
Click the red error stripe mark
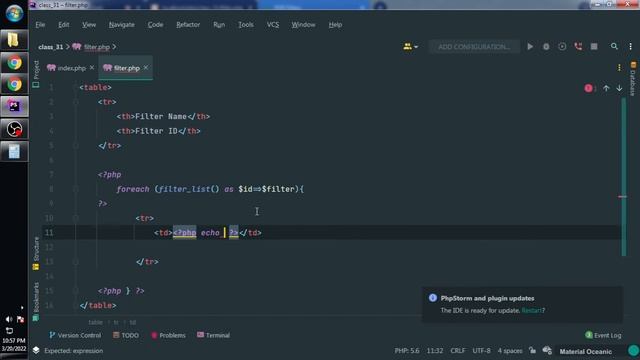point(622,197)
